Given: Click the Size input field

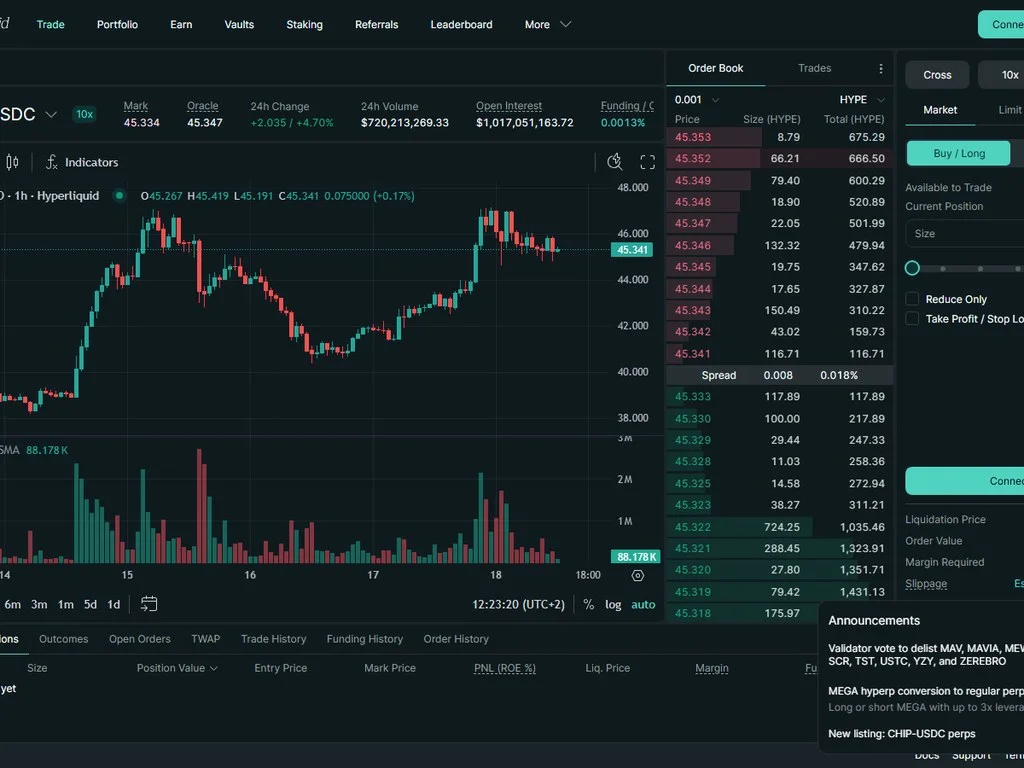Looking at the screenshot, I should (x=965, y=233).
